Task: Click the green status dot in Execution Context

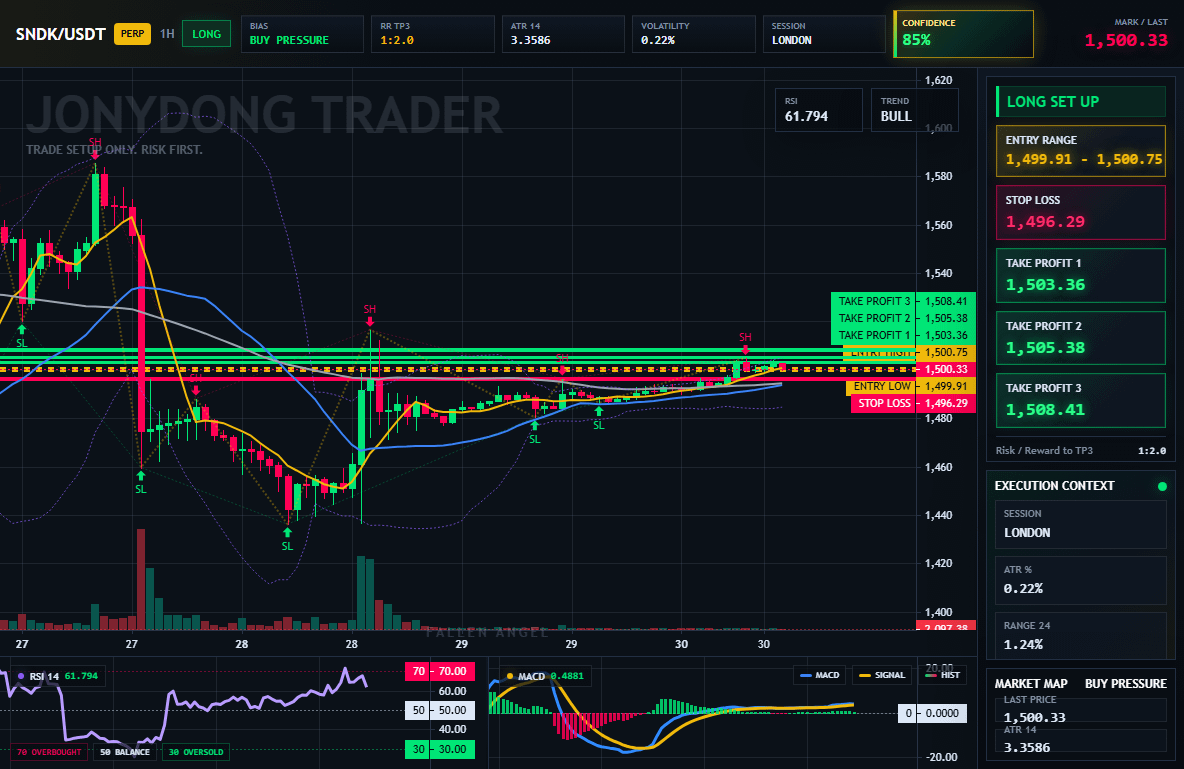Action: [x=1162, y=486]
